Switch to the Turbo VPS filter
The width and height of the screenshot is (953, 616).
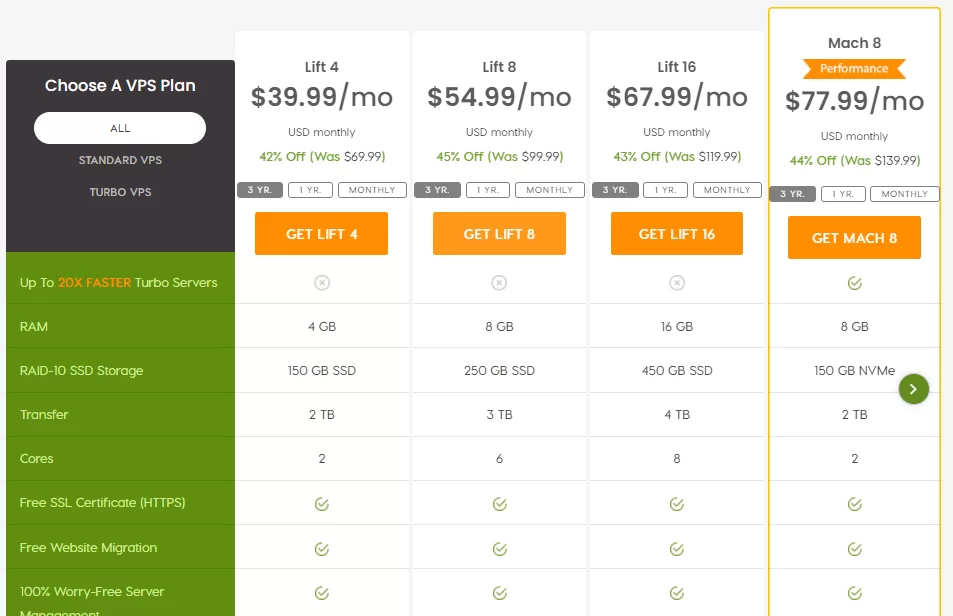click(120, 192)
